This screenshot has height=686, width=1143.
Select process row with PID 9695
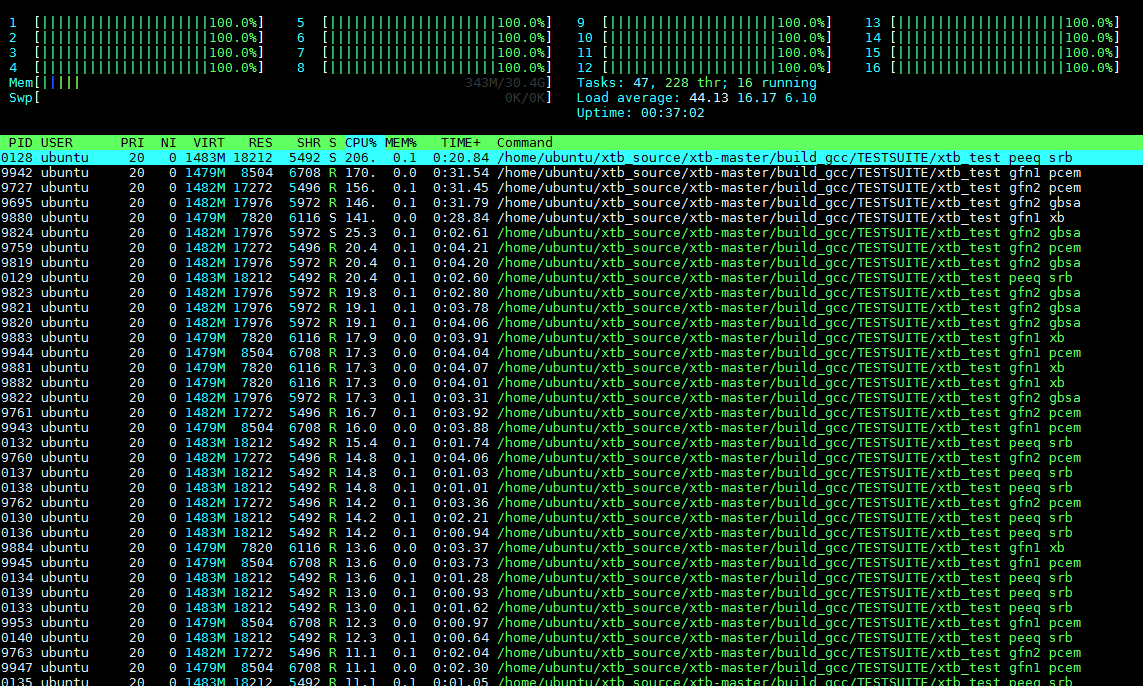(572, 203)
